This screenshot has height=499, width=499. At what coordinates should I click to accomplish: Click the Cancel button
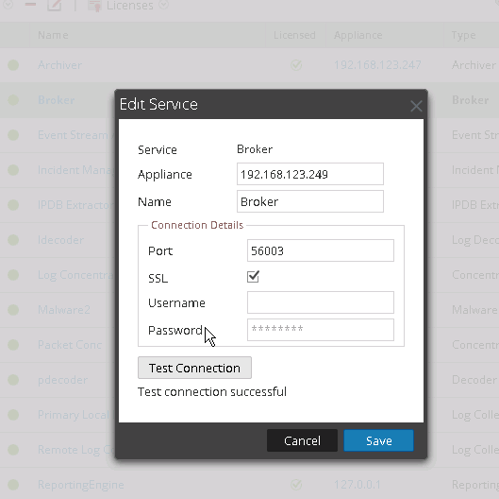pyautogui.click(x=302, y=440)
